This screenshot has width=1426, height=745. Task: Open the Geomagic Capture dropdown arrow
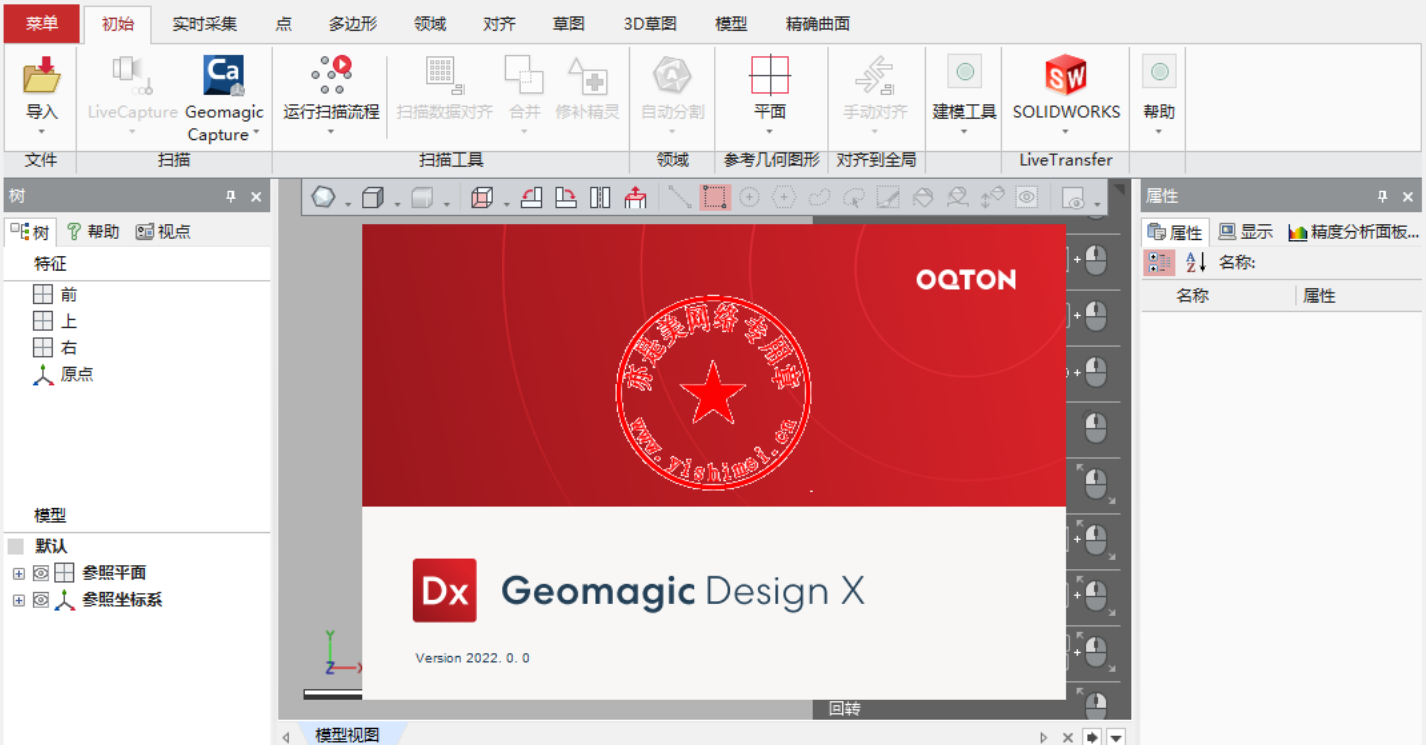point(257,133)
